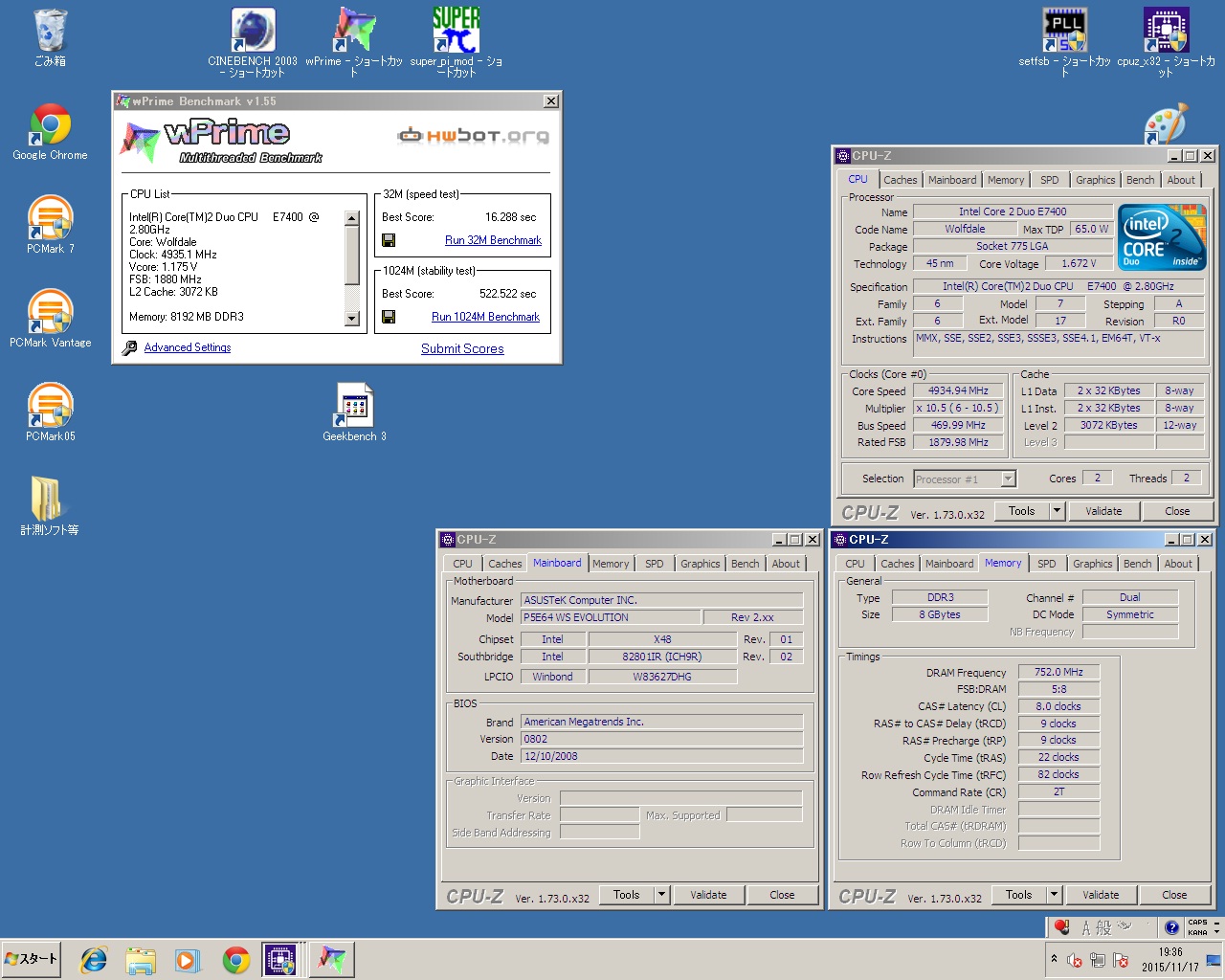
Task: Click the Advanced Settings wrench icon
Action: (130, 348)
